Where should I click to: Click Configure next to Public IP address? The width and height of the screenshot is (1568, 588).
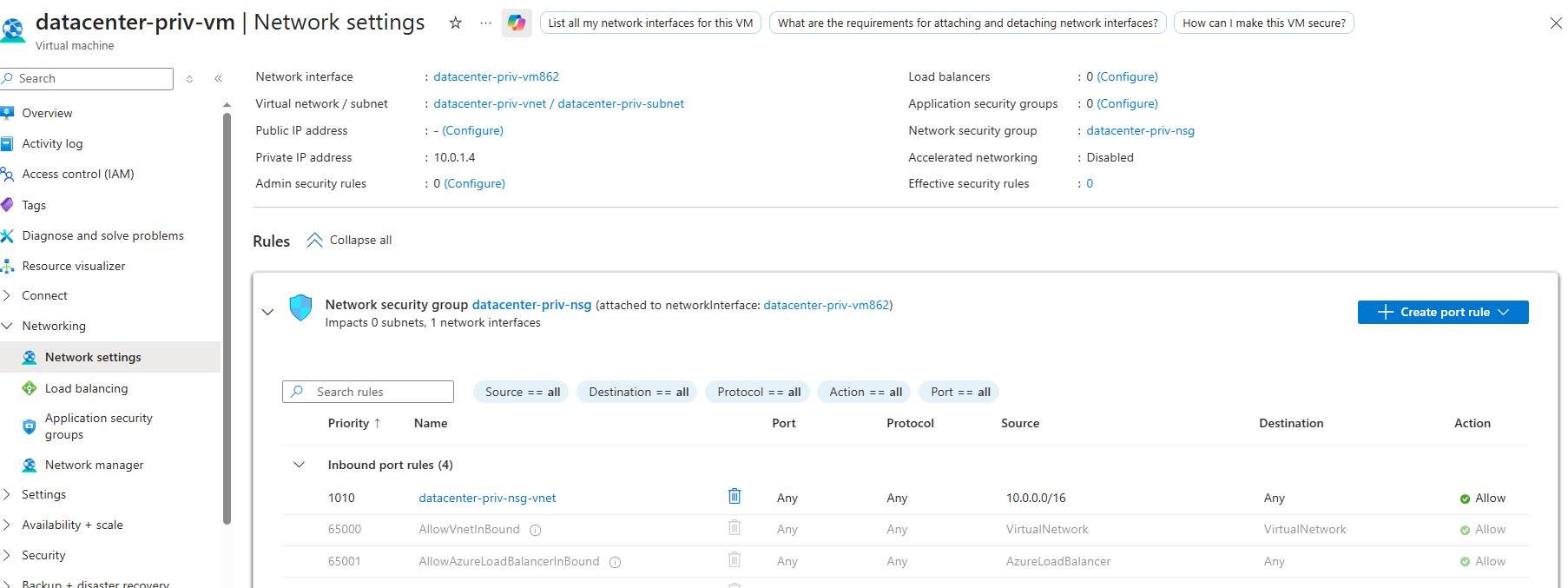pos(472,131)
